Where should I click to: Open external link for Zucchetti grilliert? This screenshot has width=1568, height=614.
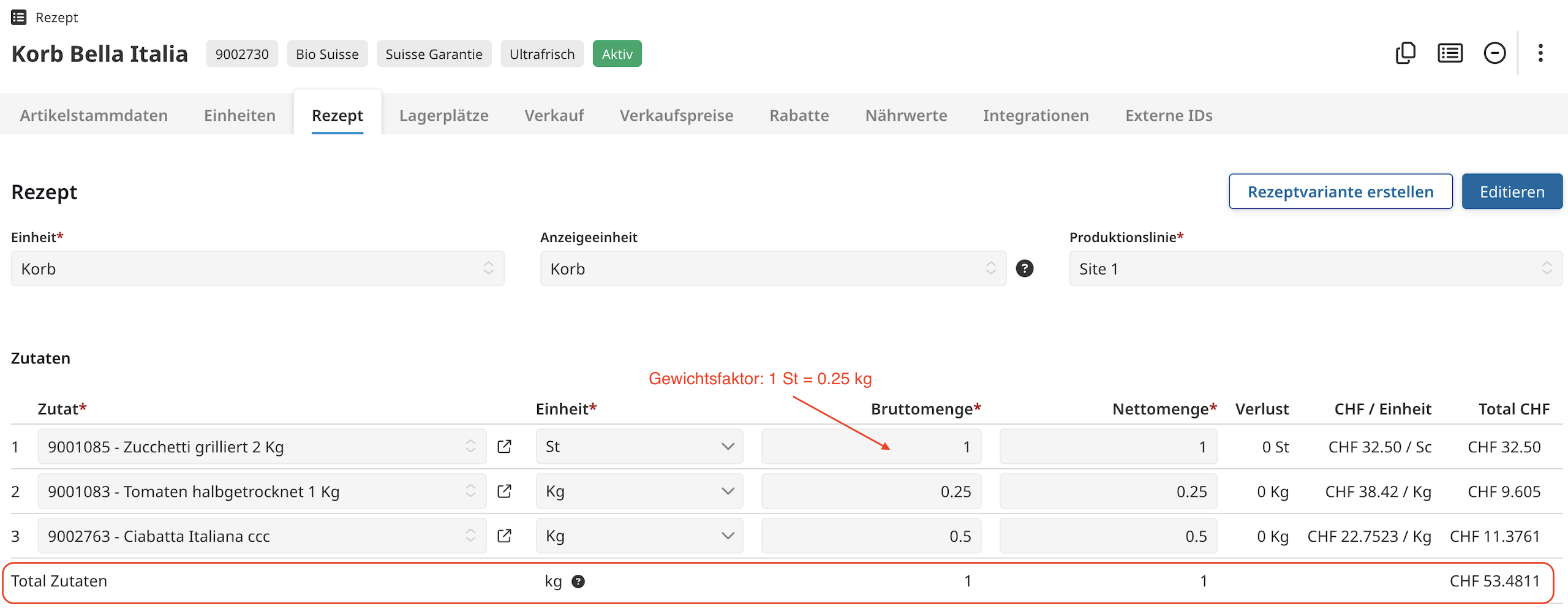[504, 447]
